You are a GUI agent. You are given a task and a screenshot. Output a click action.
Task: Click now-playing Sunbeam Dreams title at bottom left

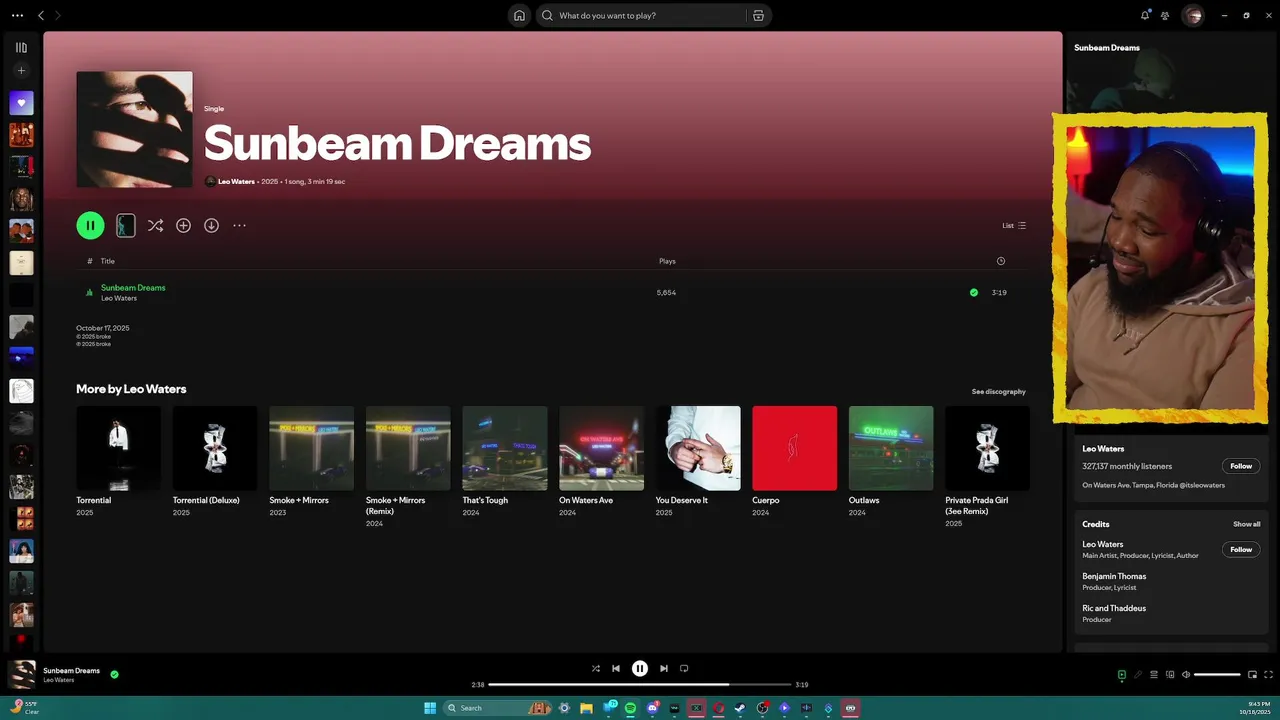pos(71,670)
